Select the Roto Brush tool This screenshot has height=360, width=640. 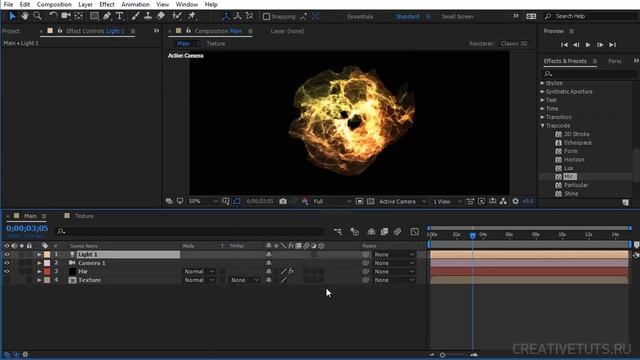pyautogui.click(x=176, y=16)
